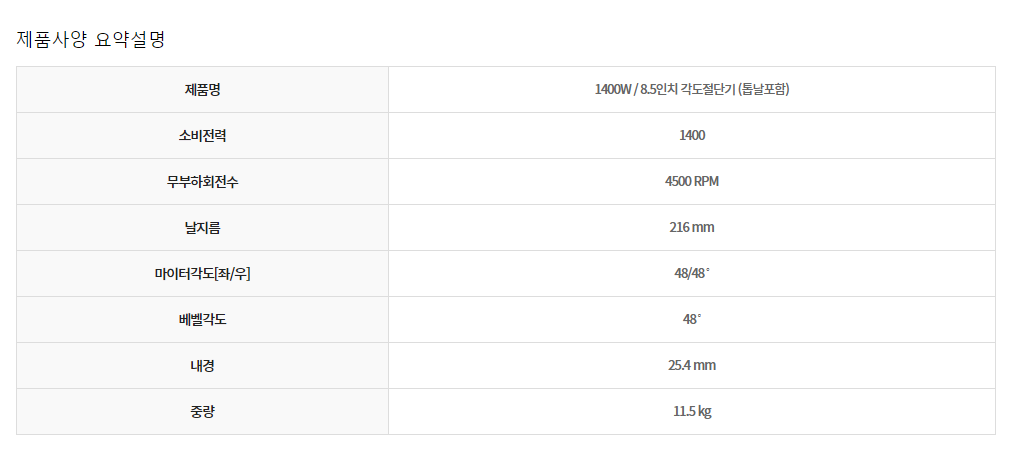Viewport: 1013px width, 459px height.
Task: Click the 1400 power consumption value
Action: (691, 136)
